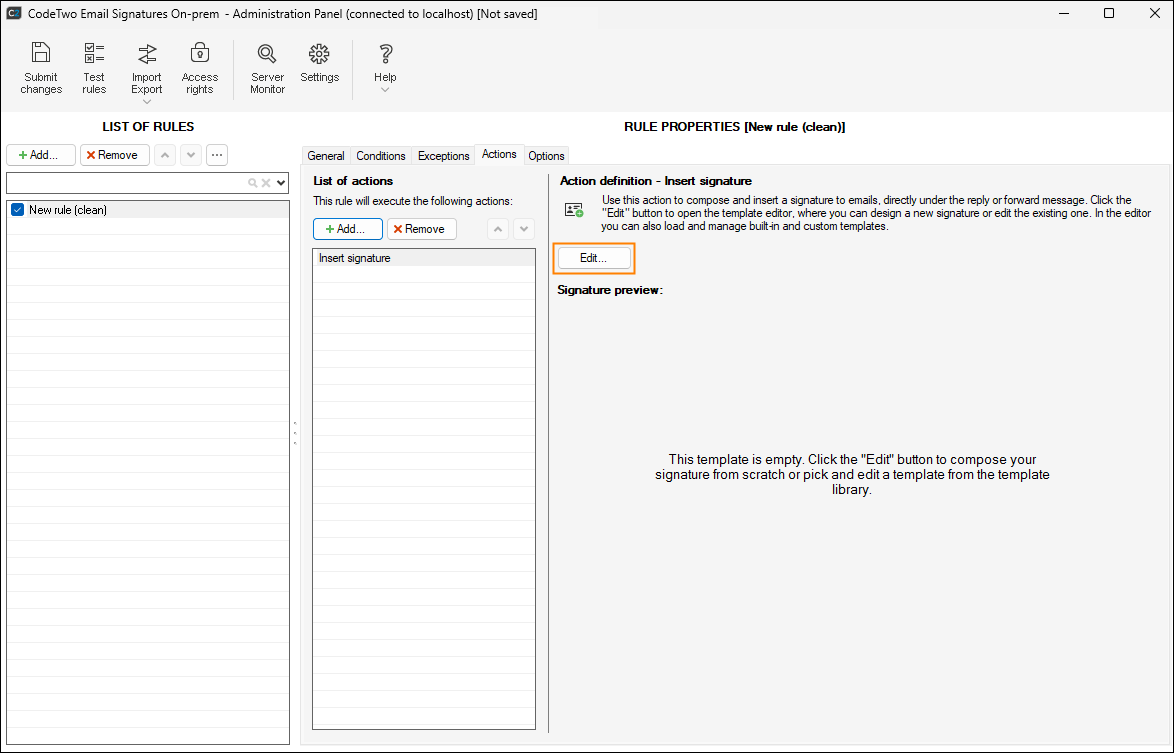Click the more options ellipsis button
1174x753 pixels.
point(217,155)
